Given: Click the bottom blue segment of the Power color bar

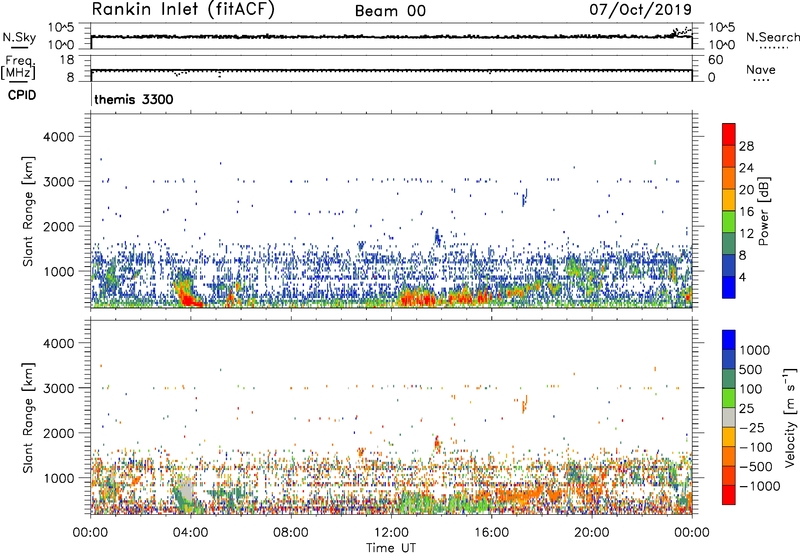Looking at the screenshot, I should click(x=729, y=287).
